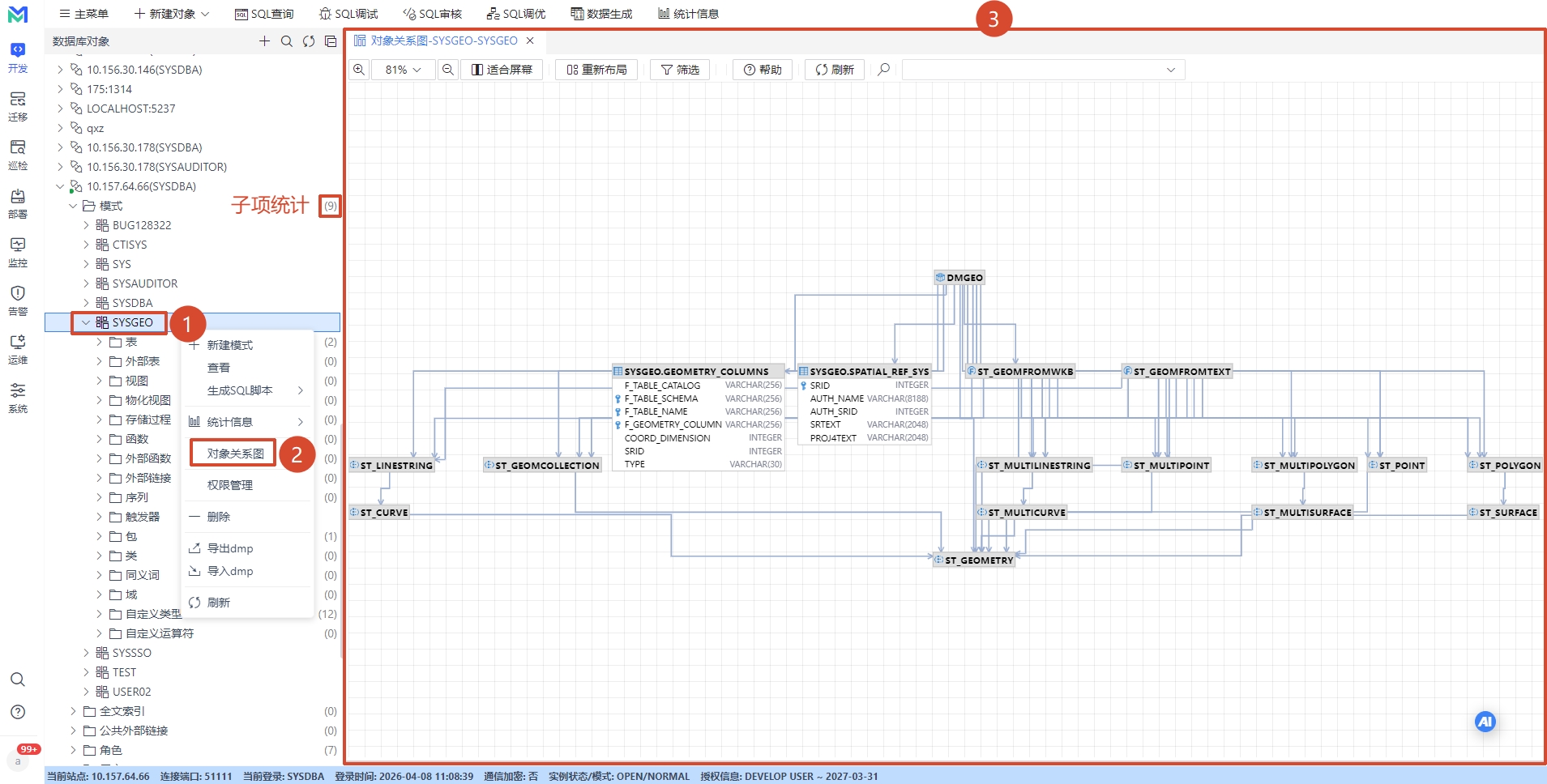Switch to the 对象关系图-SYSGEO-SYSGEO tab
The width and height of the screenshot is (1547, 784).
(443, 40)
